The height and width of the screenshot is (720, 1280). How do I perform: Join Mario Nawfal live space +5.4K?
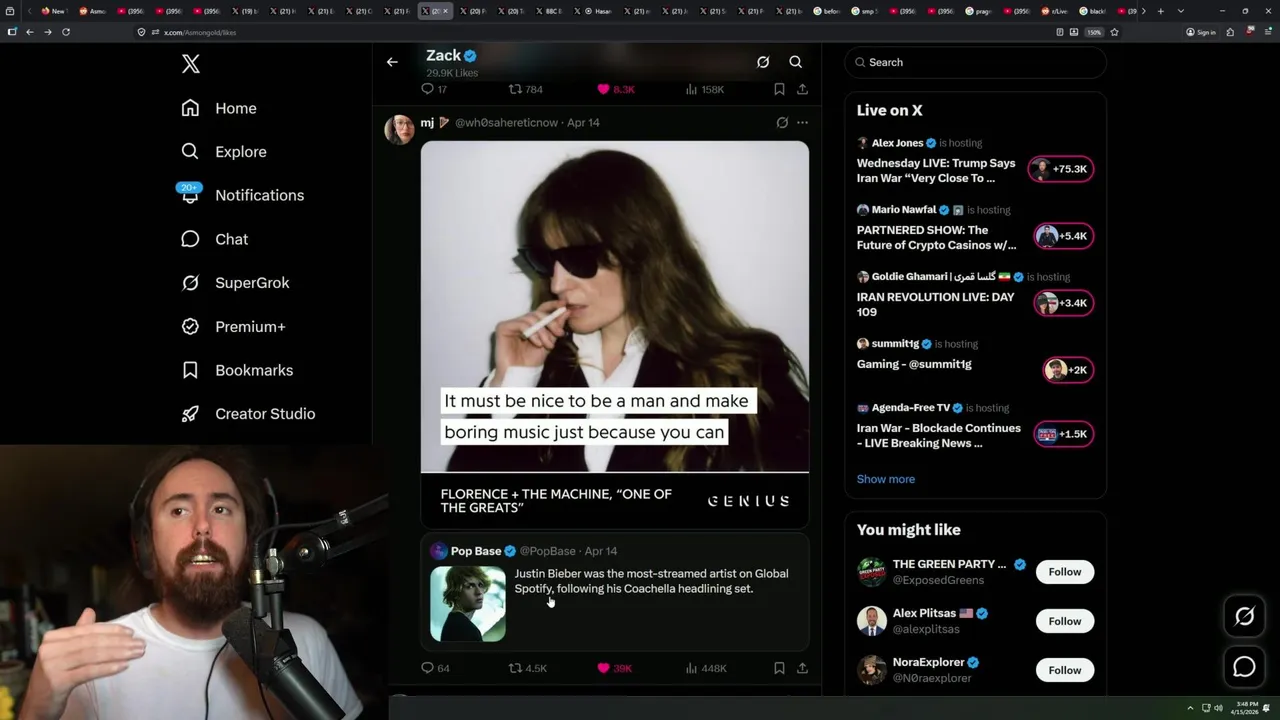(x=1064, y=236)
